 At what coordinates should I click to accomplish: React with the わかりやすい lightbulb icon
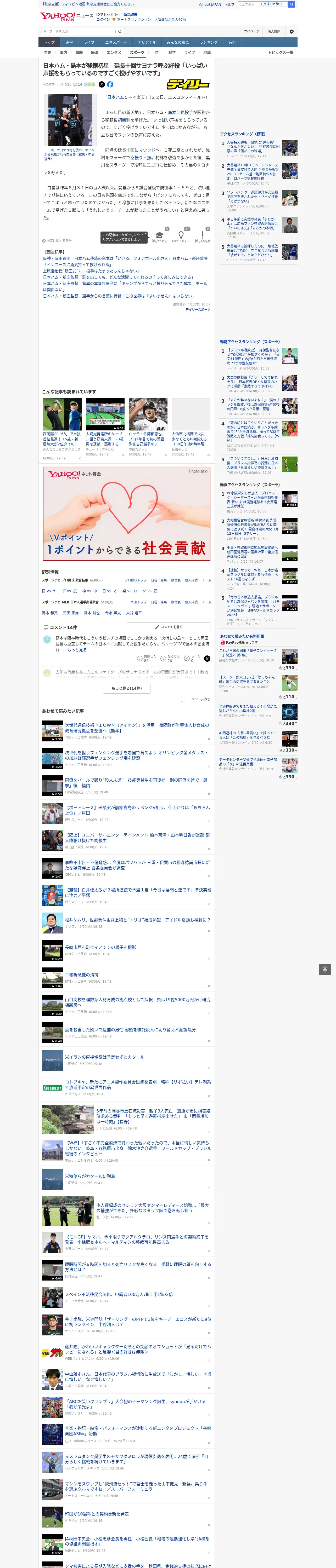click(181, 235)
